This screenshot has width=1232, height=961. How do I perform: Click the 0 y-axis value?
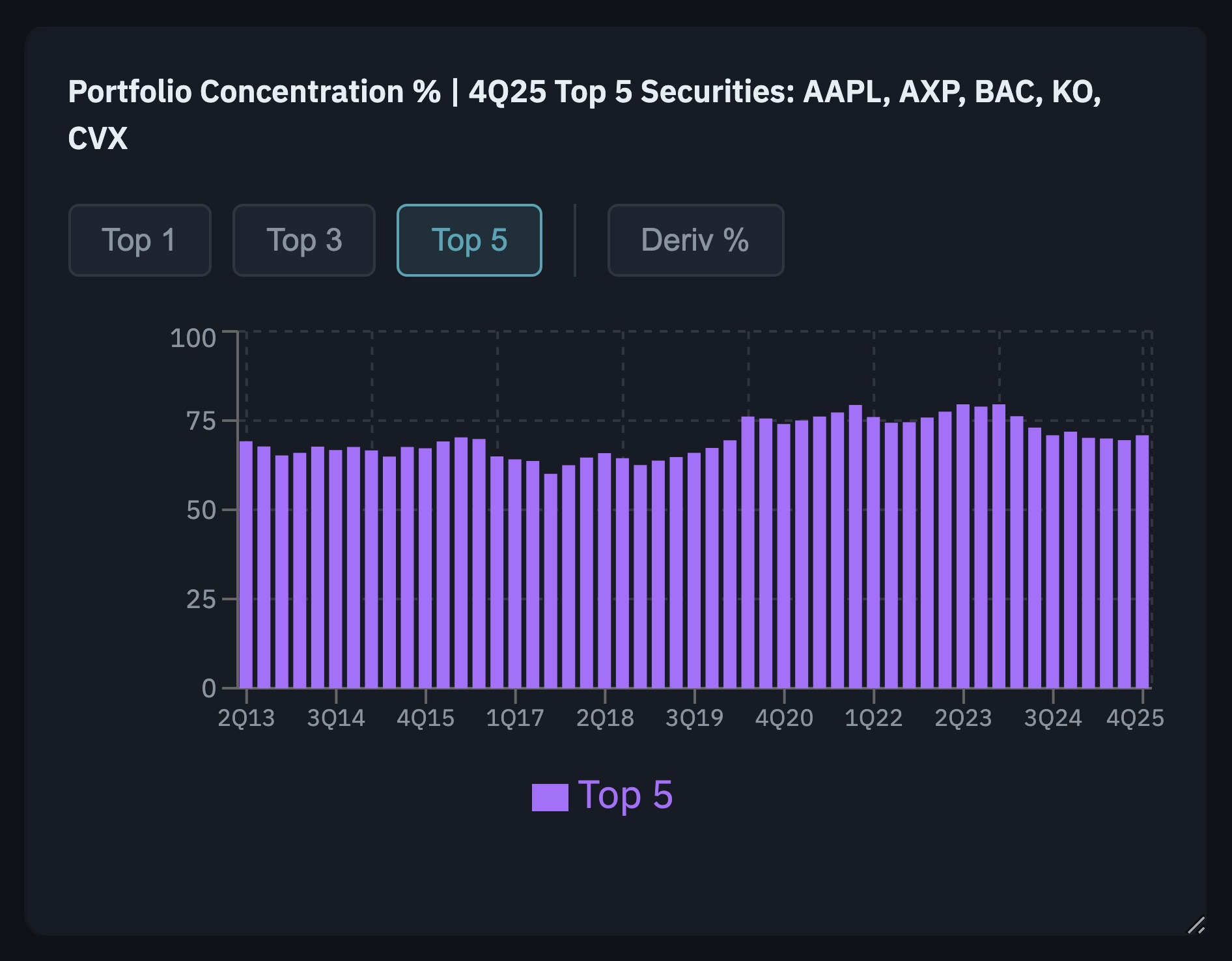209,688
